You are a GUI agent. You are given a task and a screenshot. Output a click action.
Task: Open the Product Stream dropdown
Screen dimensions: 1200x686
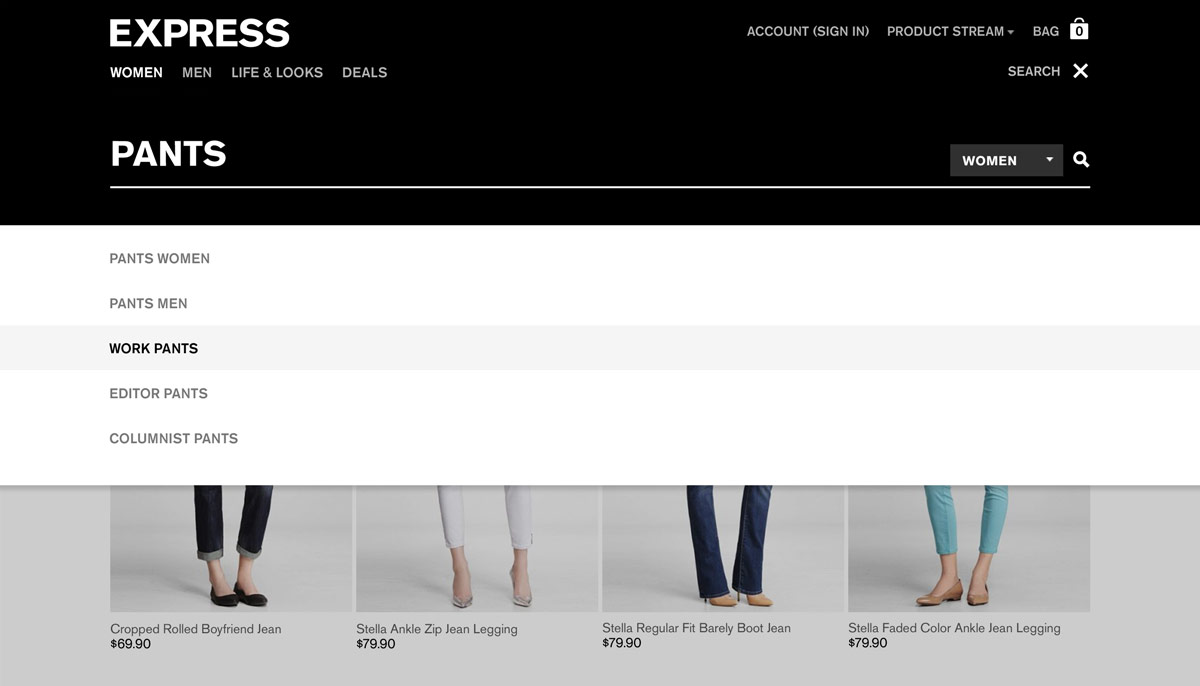point(950,32)
